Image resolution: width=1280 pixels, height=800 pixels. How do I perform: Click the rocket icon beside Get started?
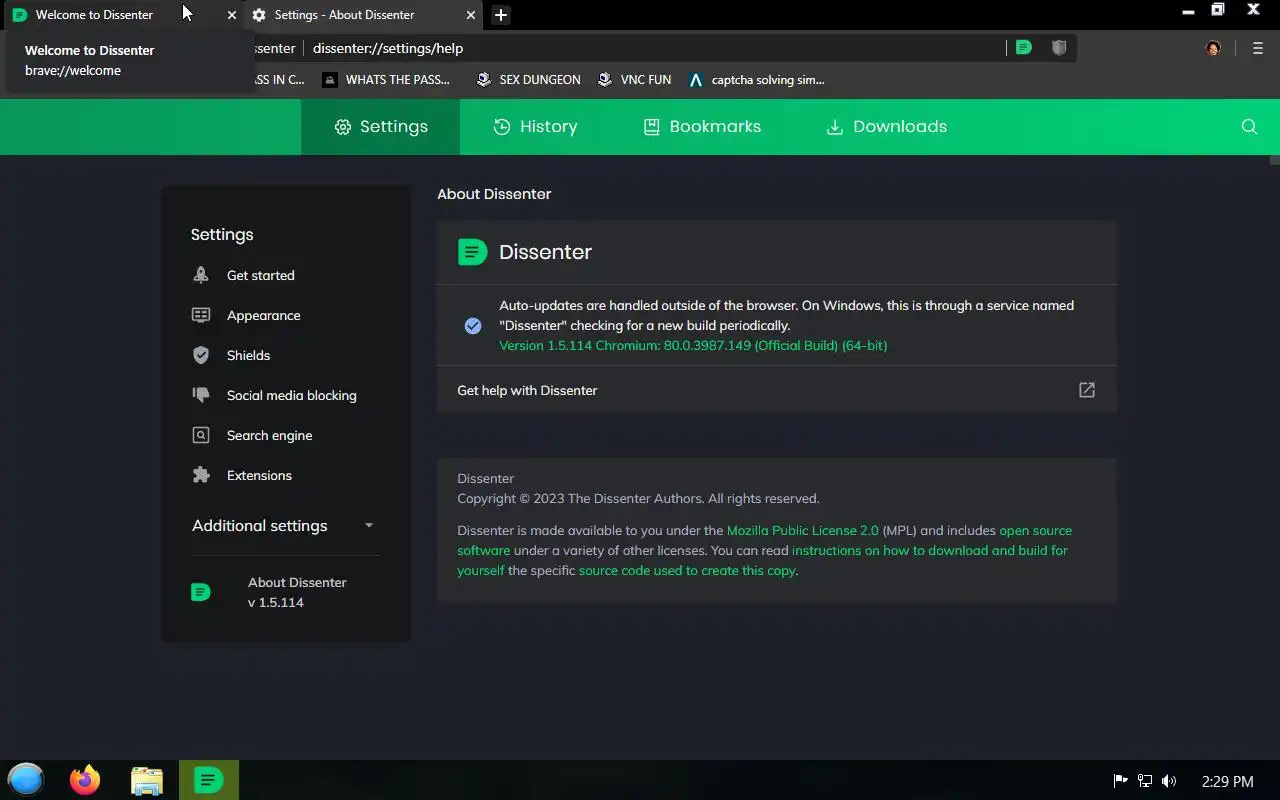coord(201,275)
